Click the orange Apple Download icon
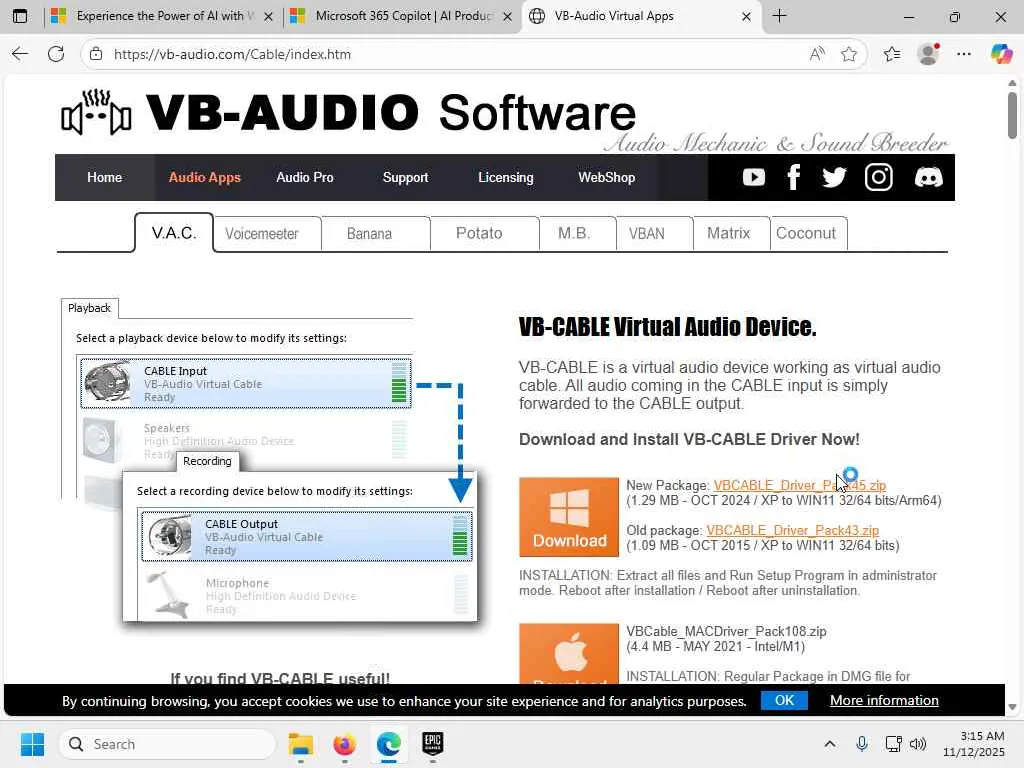 569,654
